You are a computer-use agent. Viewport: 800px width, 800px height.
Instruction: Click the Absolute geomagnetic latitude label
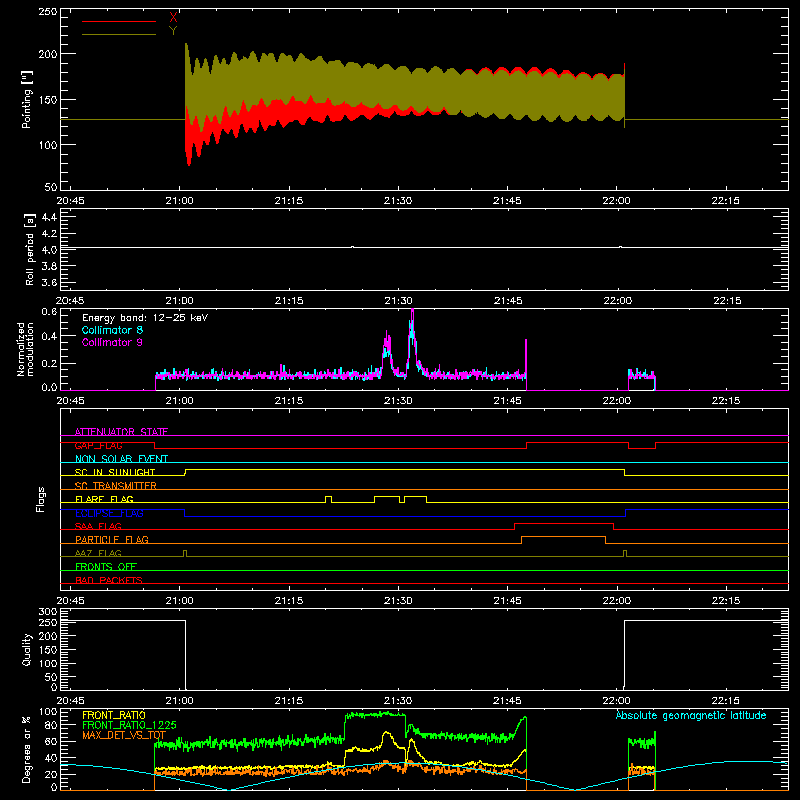click(691, 715)
